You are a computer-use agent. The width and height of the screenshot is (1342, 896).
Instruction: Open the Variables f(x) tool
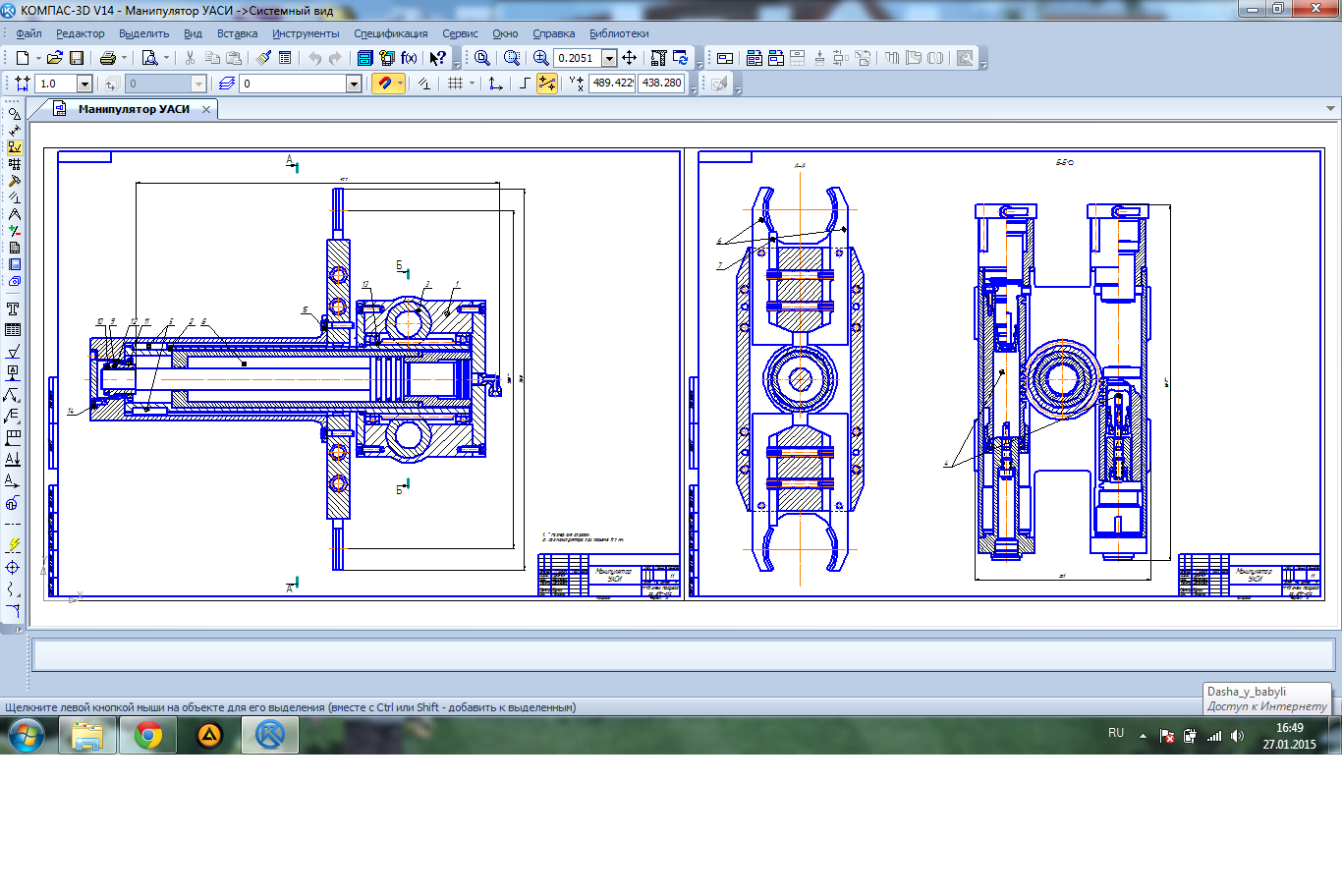409,58
